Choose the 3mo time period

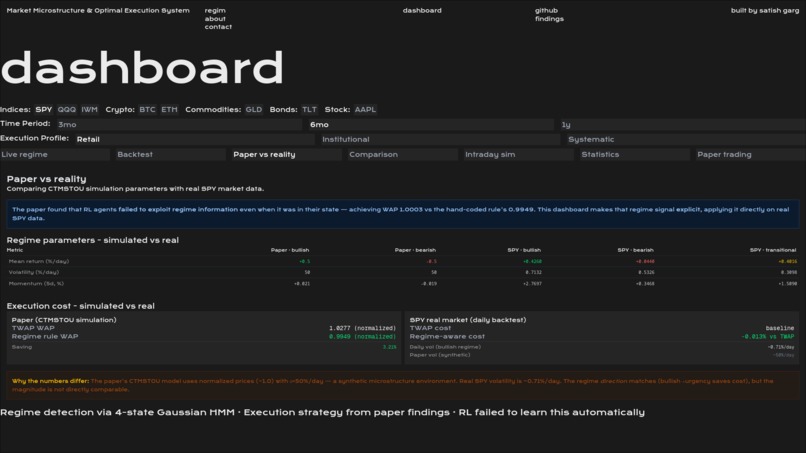click(x=178, y=124)
